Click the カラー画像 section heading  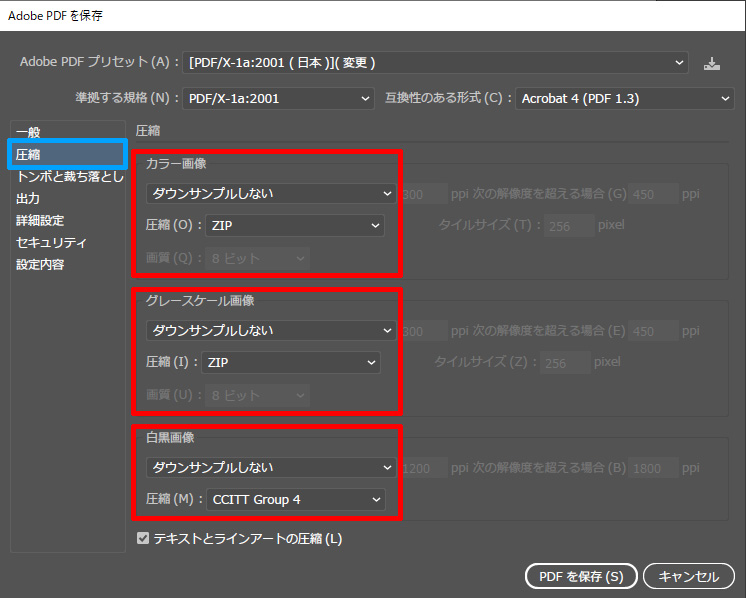click(x=176, y=164)
